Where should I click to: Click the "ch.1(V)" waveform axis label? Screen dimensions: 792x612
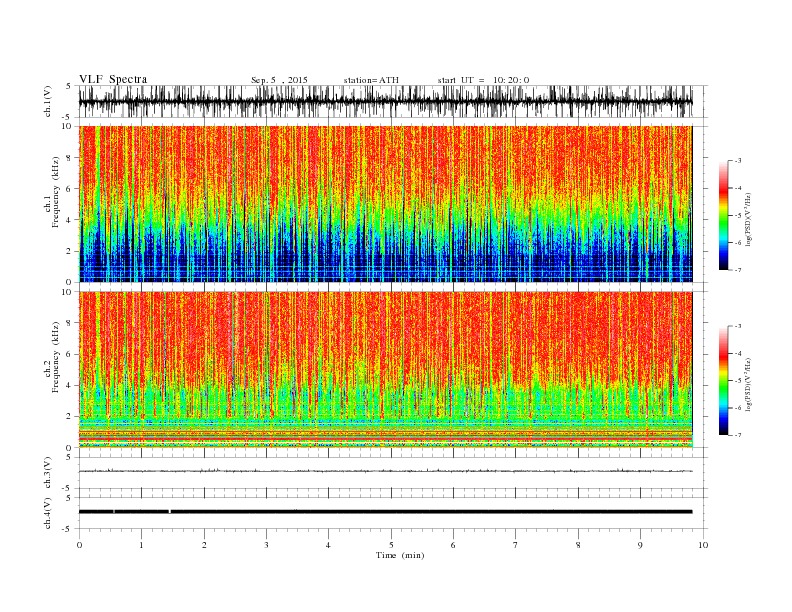point(48,101)
